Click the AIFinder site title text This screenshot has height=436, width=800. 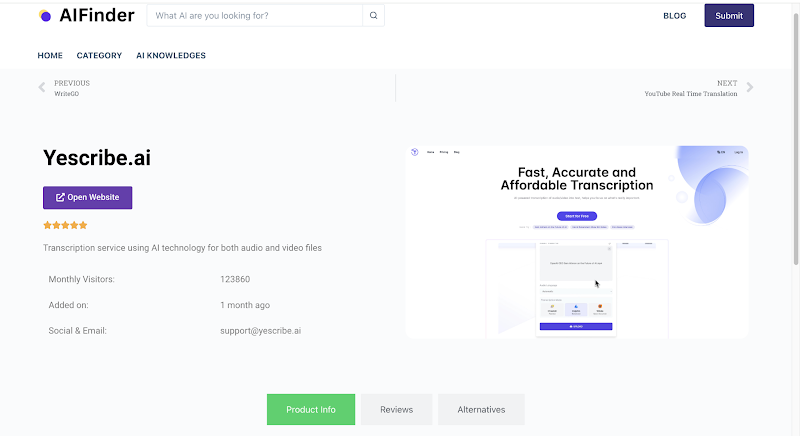(x=97, y=15)
